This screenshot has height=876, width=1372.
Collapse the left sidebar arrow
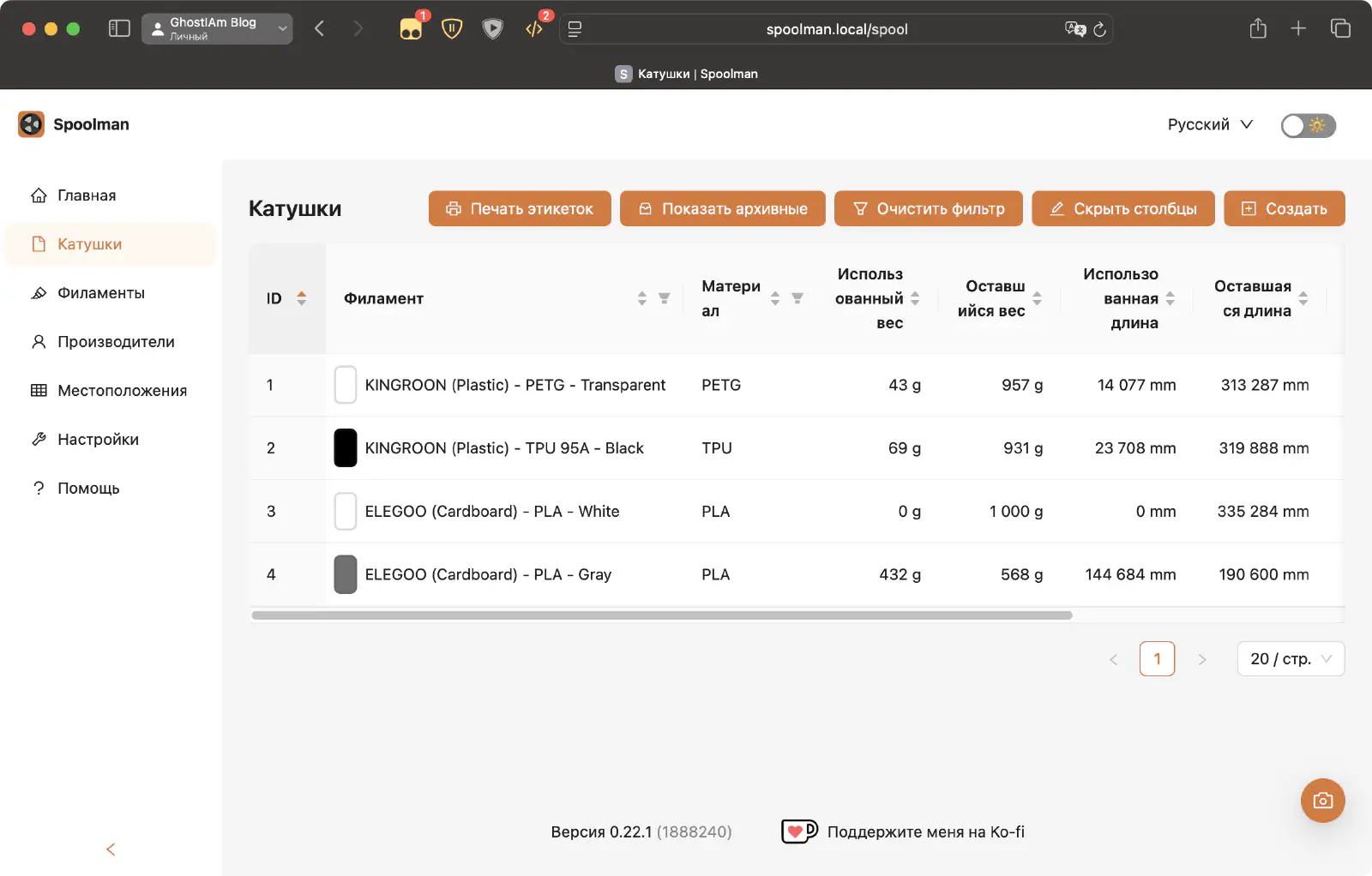point(111,849)
